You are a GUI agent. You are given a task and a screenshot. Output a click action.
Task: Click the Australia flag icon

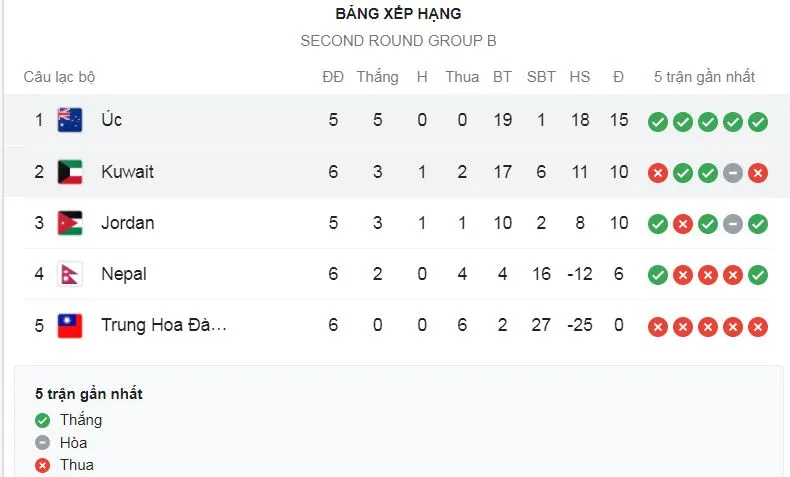click(70, 120)
